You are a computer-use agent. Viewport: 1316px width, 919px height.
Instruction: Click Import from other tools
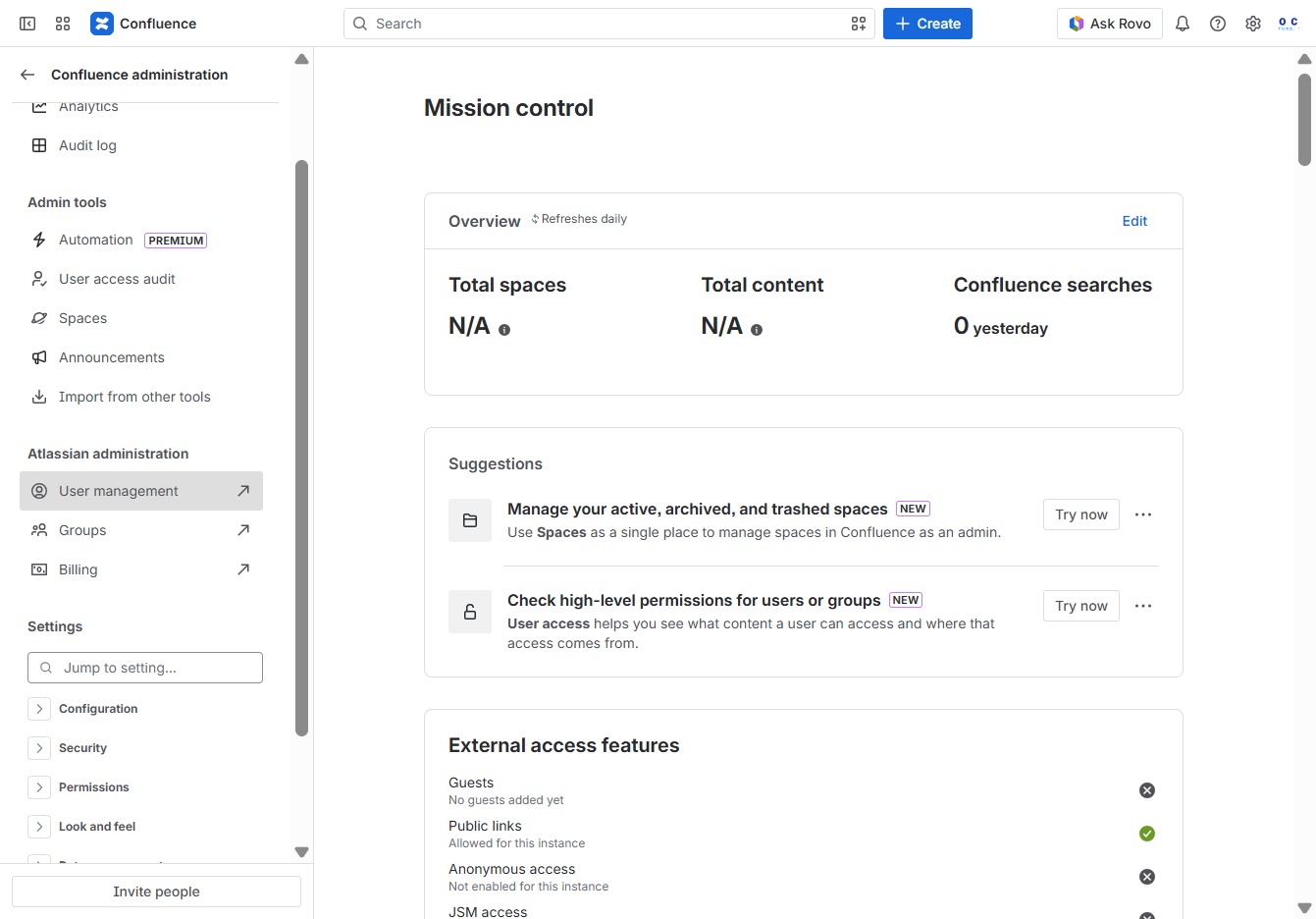(x=141, y=397)
